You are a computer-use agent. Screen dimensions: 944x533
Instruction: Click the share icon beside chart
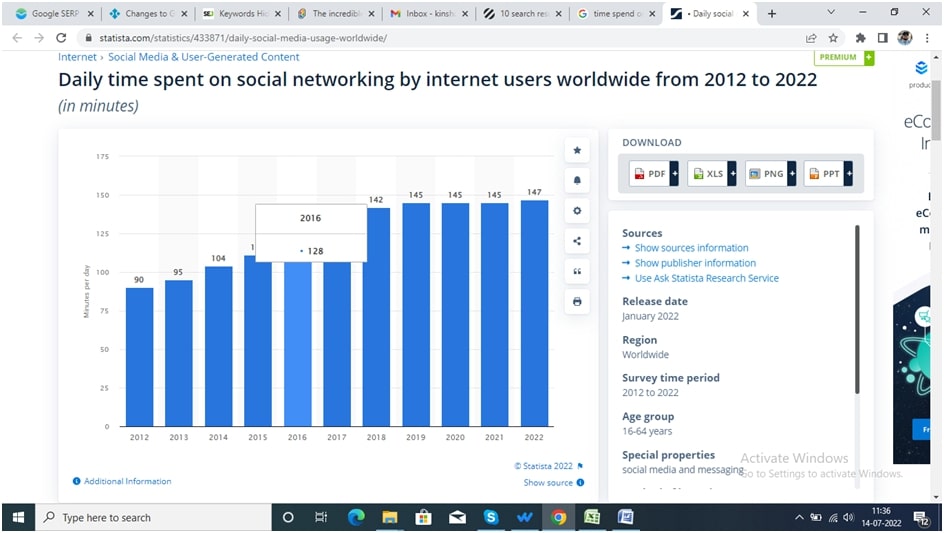[577, 241]
